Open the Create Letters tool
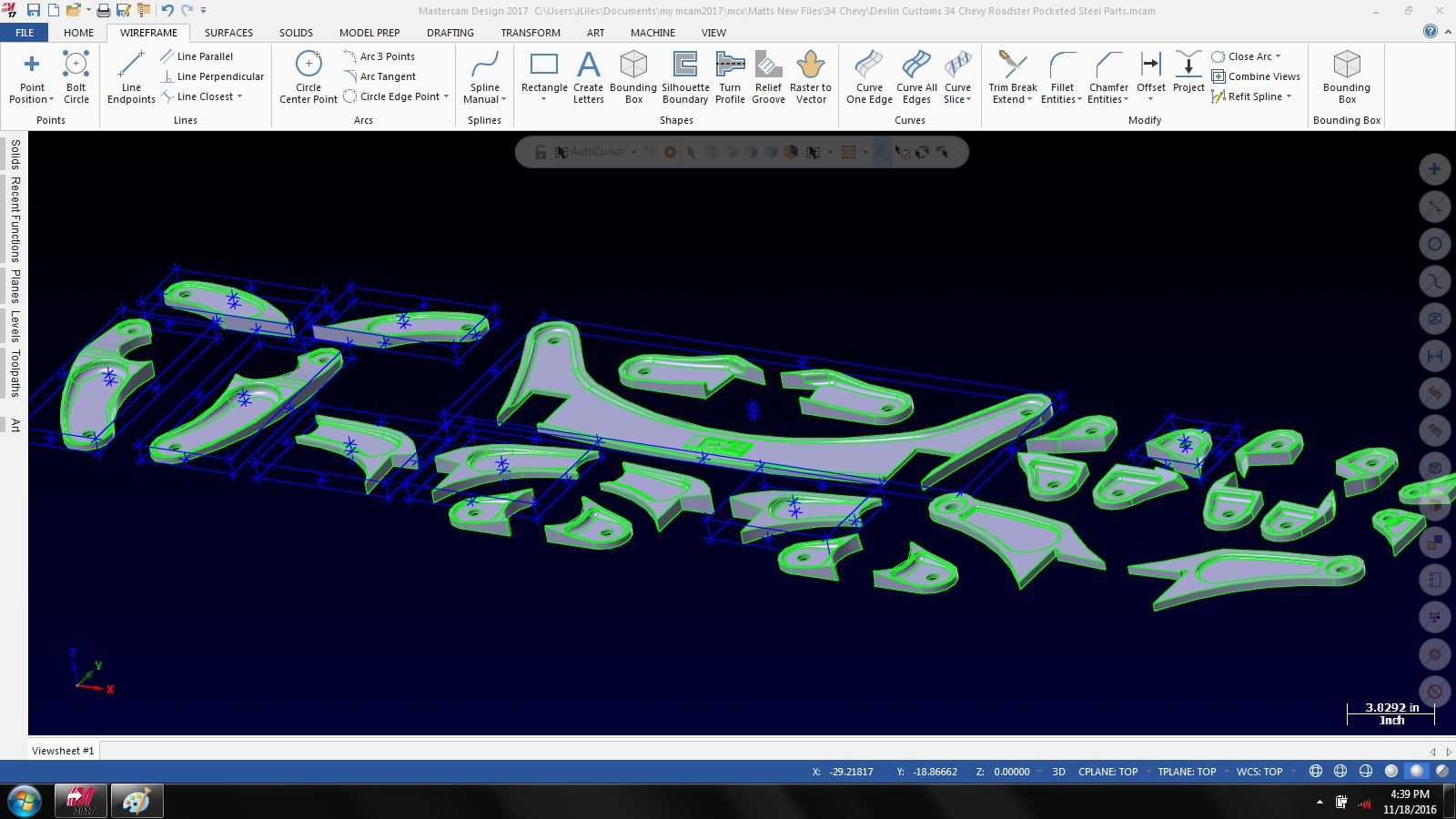Screen dimensions: 1456x819 pyautogui.click(x=588, y=77)
